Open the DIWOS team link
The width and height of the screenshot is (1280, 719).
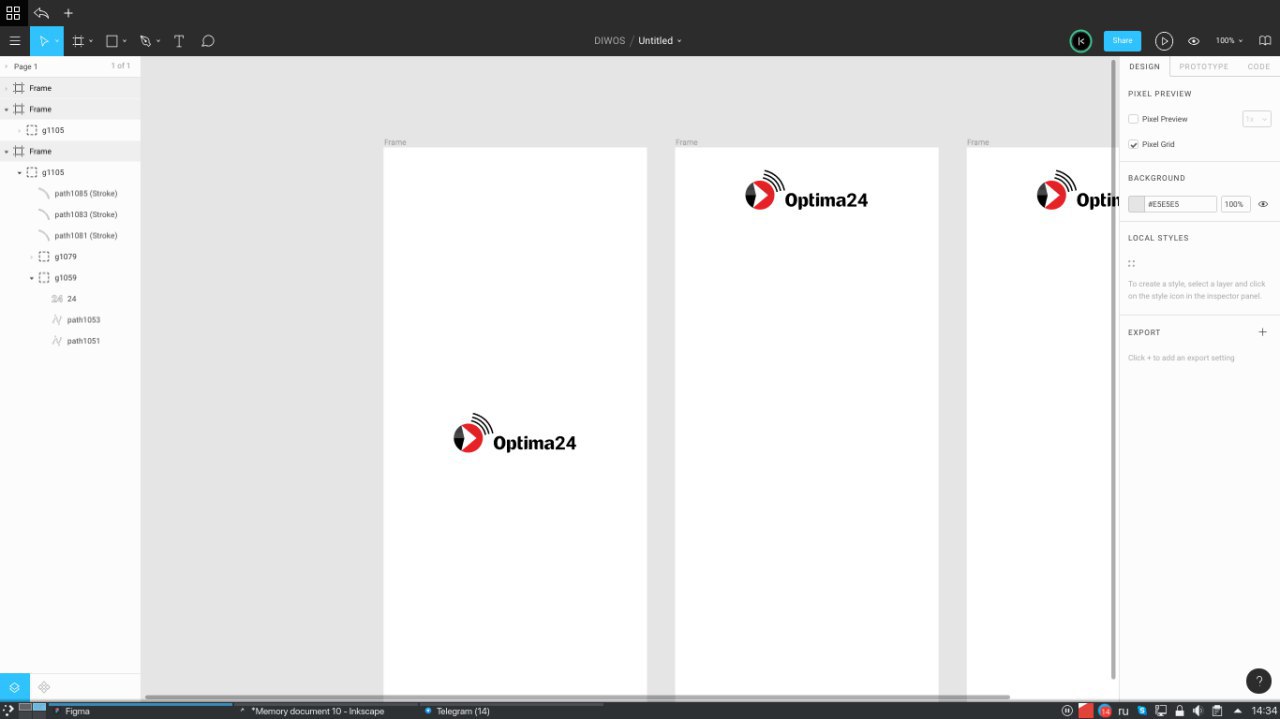coord(610,41)
